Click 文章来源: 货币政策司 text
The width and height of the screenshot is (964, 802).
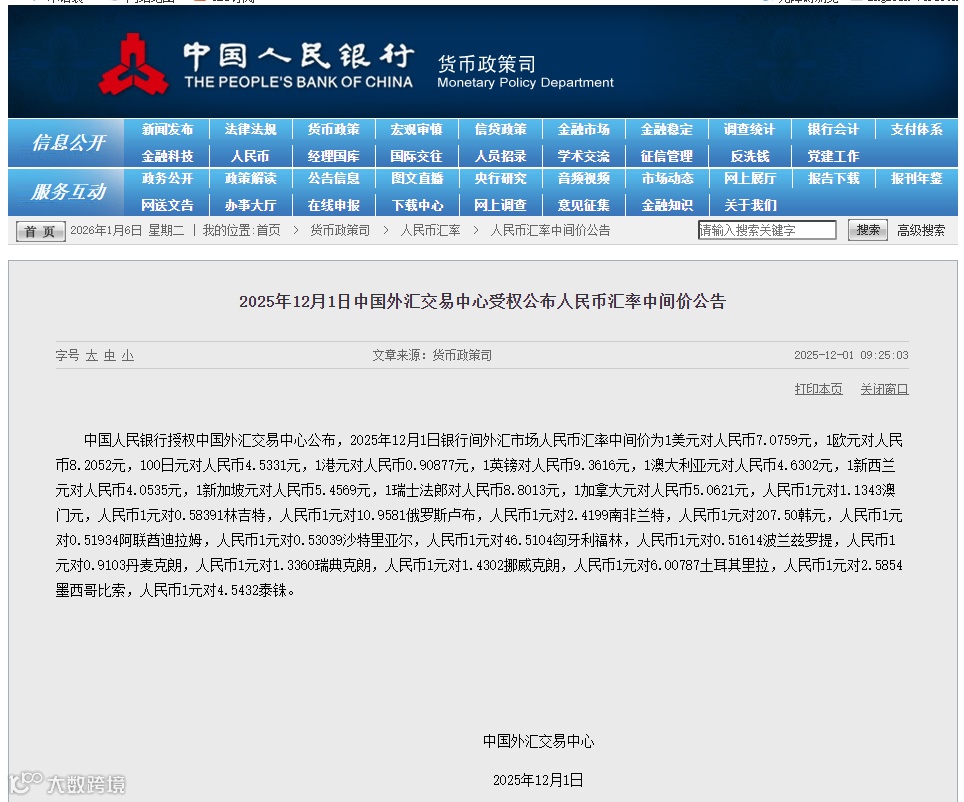coord(432,355)
